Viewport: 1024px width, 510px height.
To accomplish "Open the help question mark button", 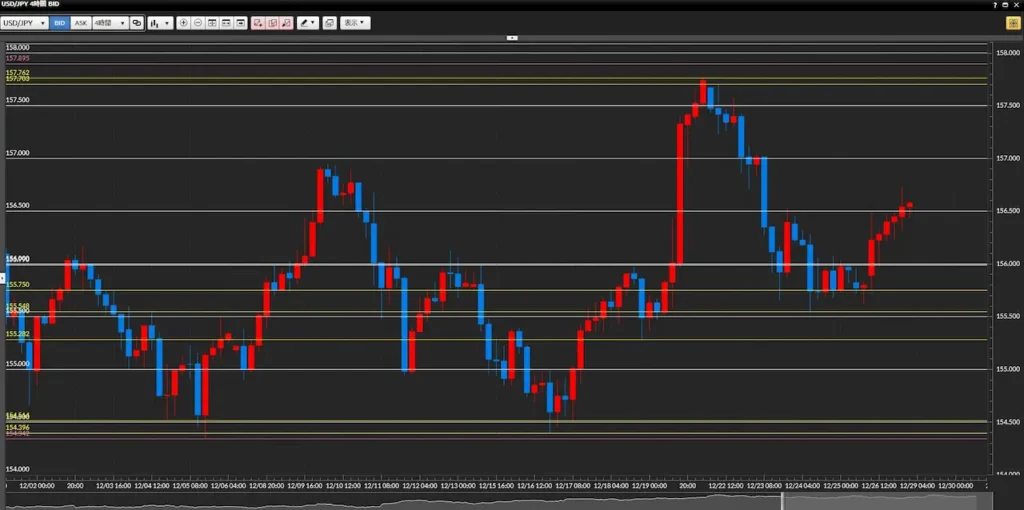I will click(995, 5).
